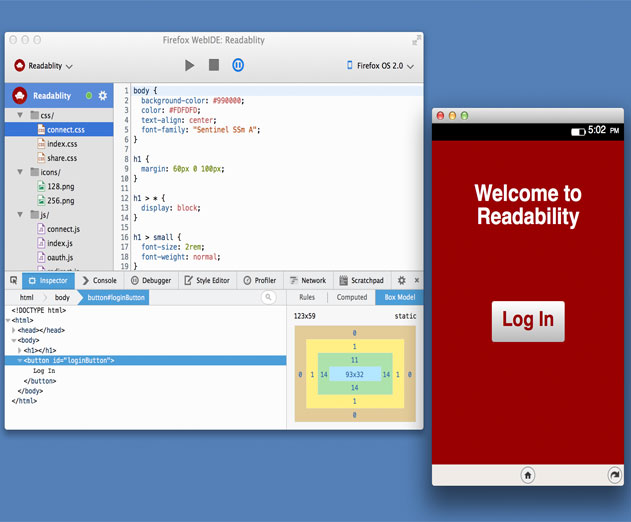This screenshot has height=522, width=631.
Task: Collapse the html node in markup view
Action: pyautogui.click(x=8, y=320)
